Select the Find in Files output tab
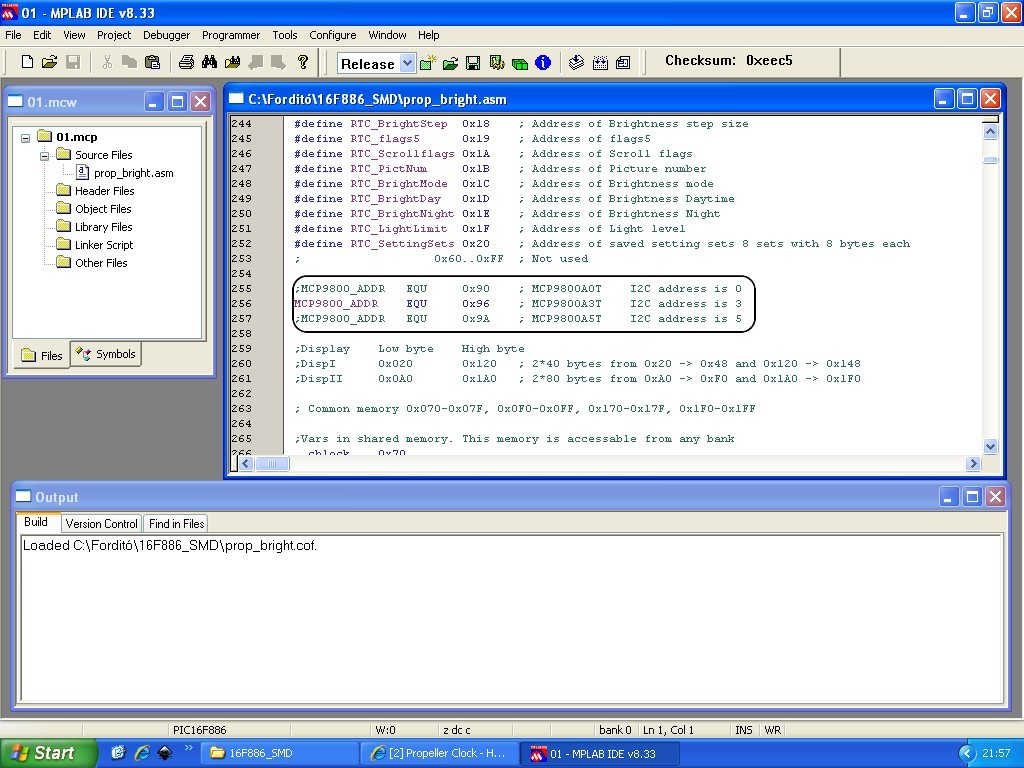The height and width of the screenshot is (768, 1024). [x=176, y=523]
